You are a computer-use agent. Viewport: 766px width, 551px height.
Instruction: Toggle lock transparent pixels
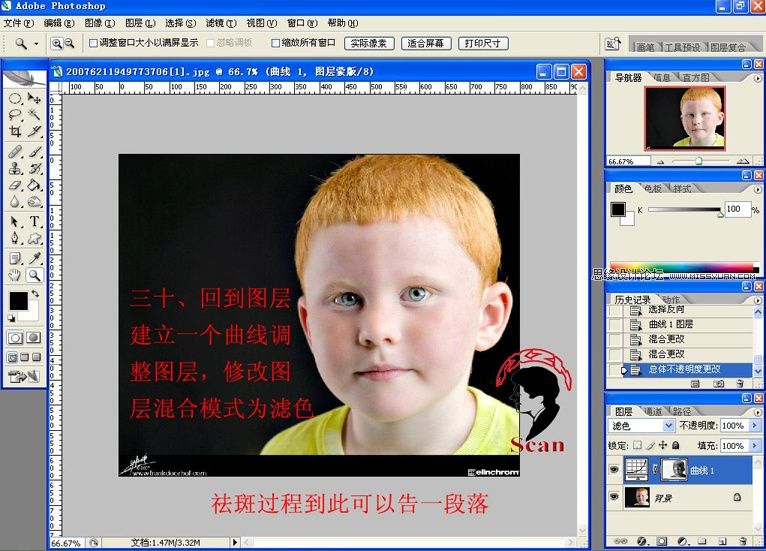point(637,445)
